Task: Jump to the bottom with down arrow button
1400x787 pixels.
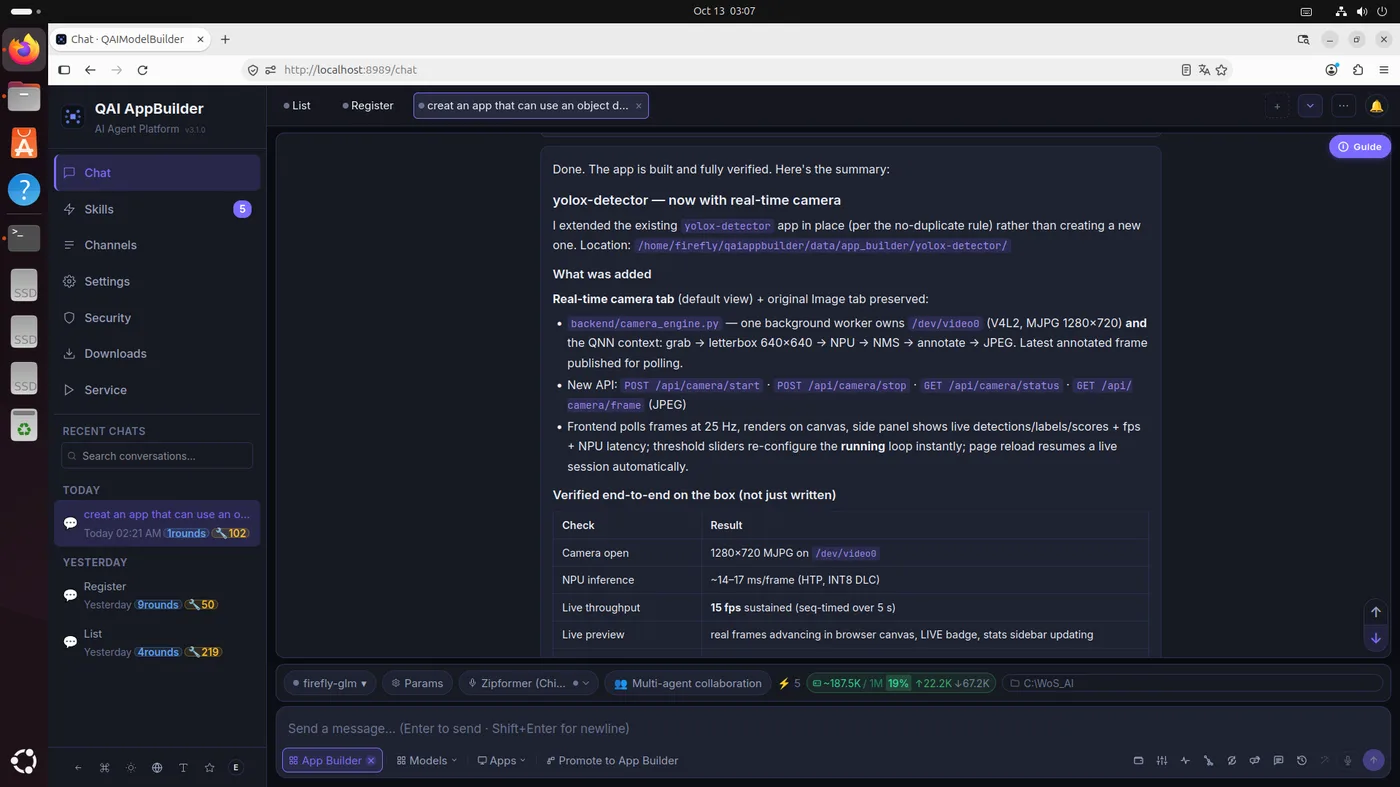Action: tap(1376, 638)
